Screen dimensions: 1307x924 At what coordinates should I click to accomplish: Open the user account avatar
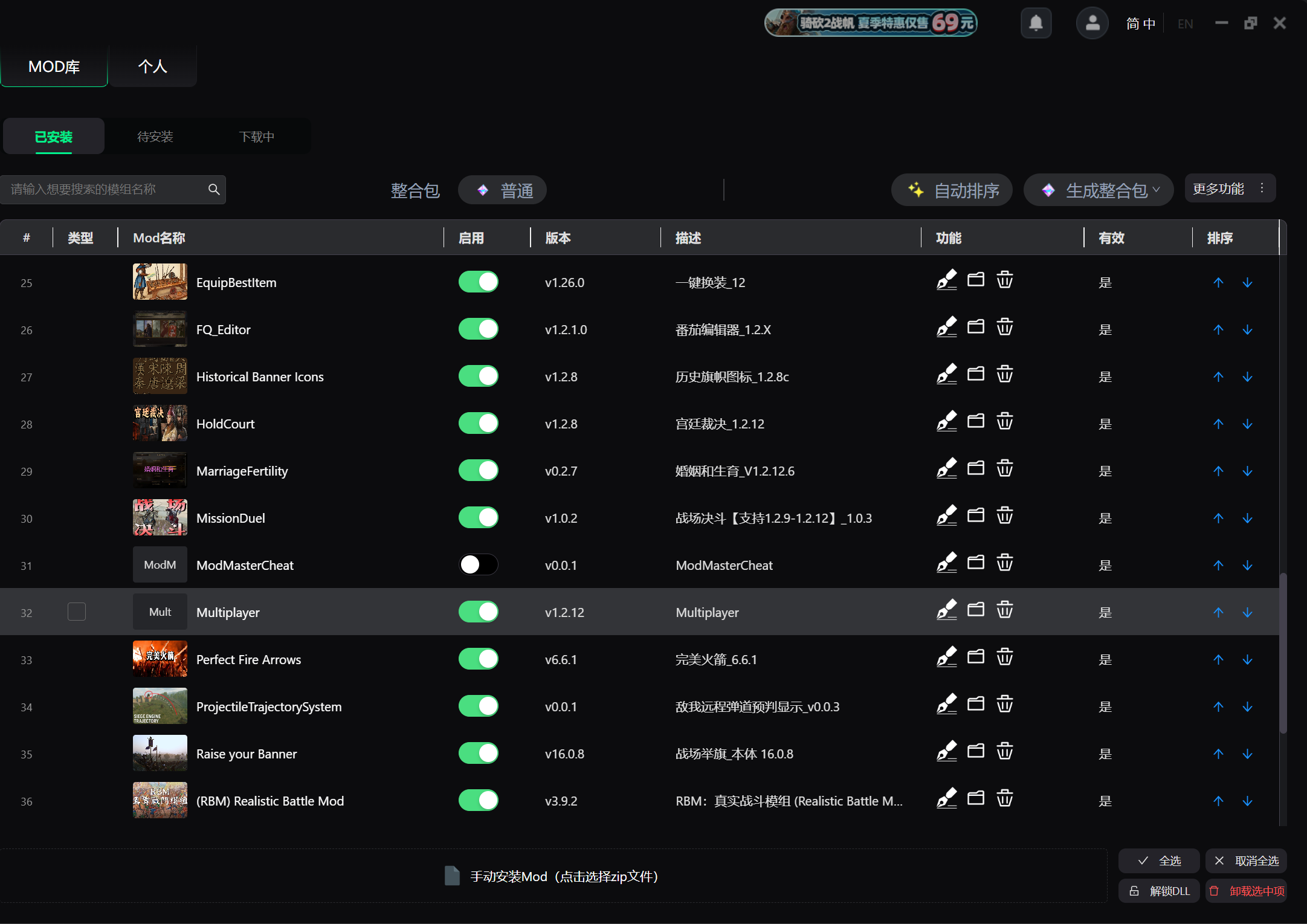tap(1092, 24)
